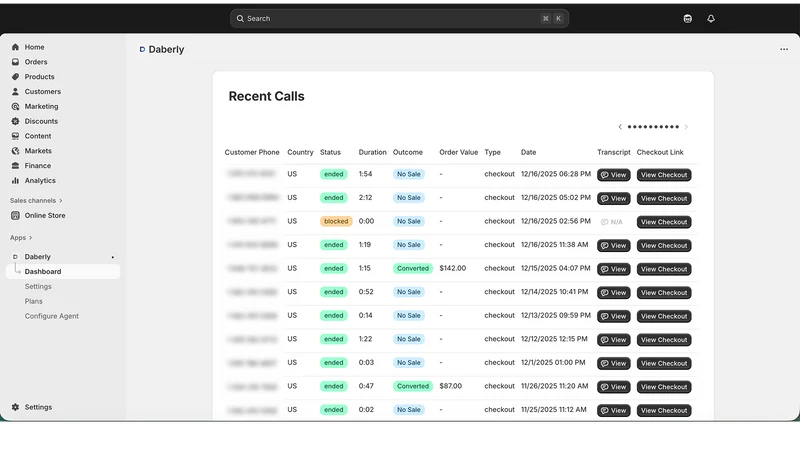Open Daberly Settings sub-item

coord(38,286)
